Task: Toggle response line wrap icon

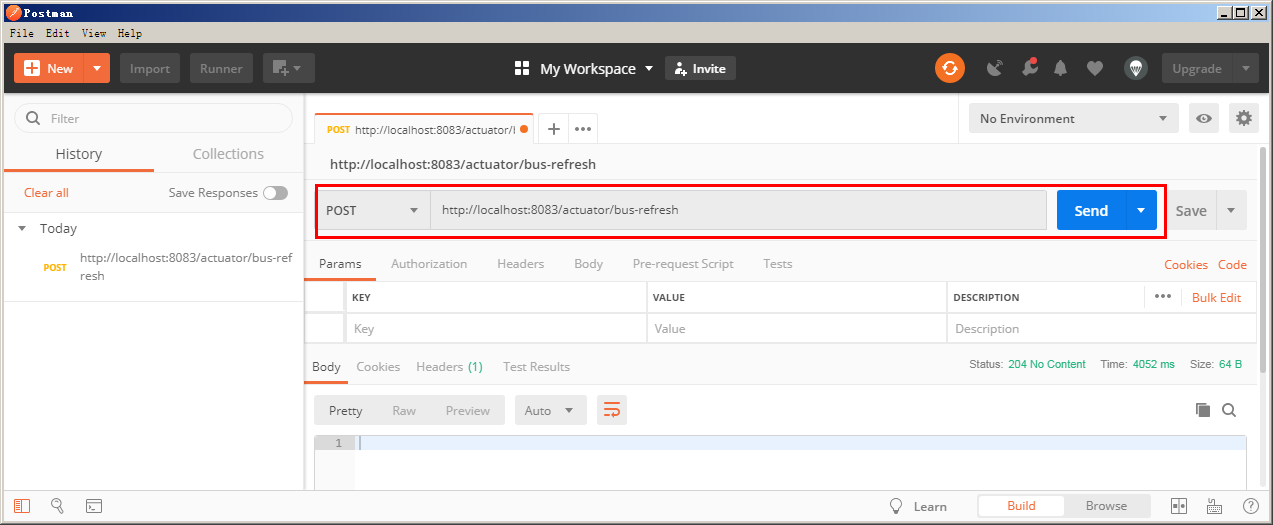Action: pos(612,410)
